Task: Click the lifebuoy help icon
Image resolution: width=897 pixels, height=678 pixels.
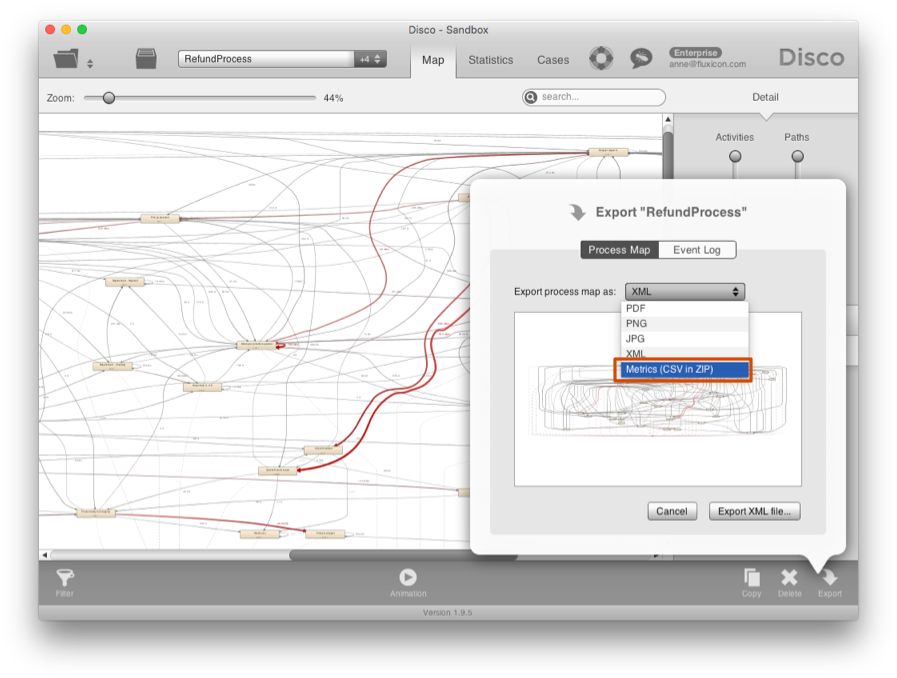Action: 601,58
